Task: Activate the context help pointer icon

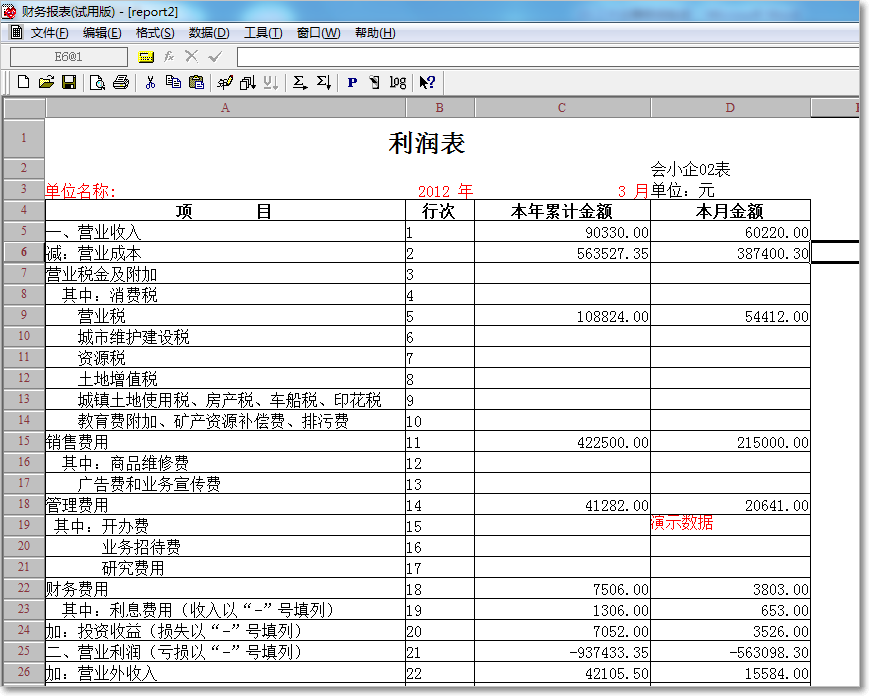Action: point(427,82)
